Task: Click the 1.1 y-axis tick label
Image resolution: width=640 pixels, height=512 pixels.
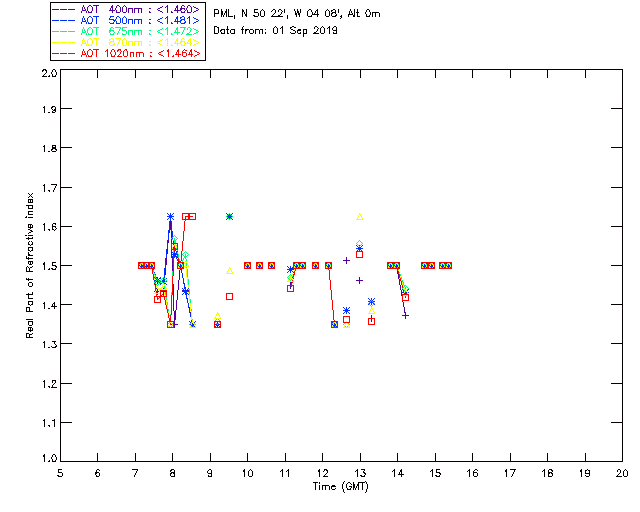Action: pyautogui.click(x=49, y=423)
